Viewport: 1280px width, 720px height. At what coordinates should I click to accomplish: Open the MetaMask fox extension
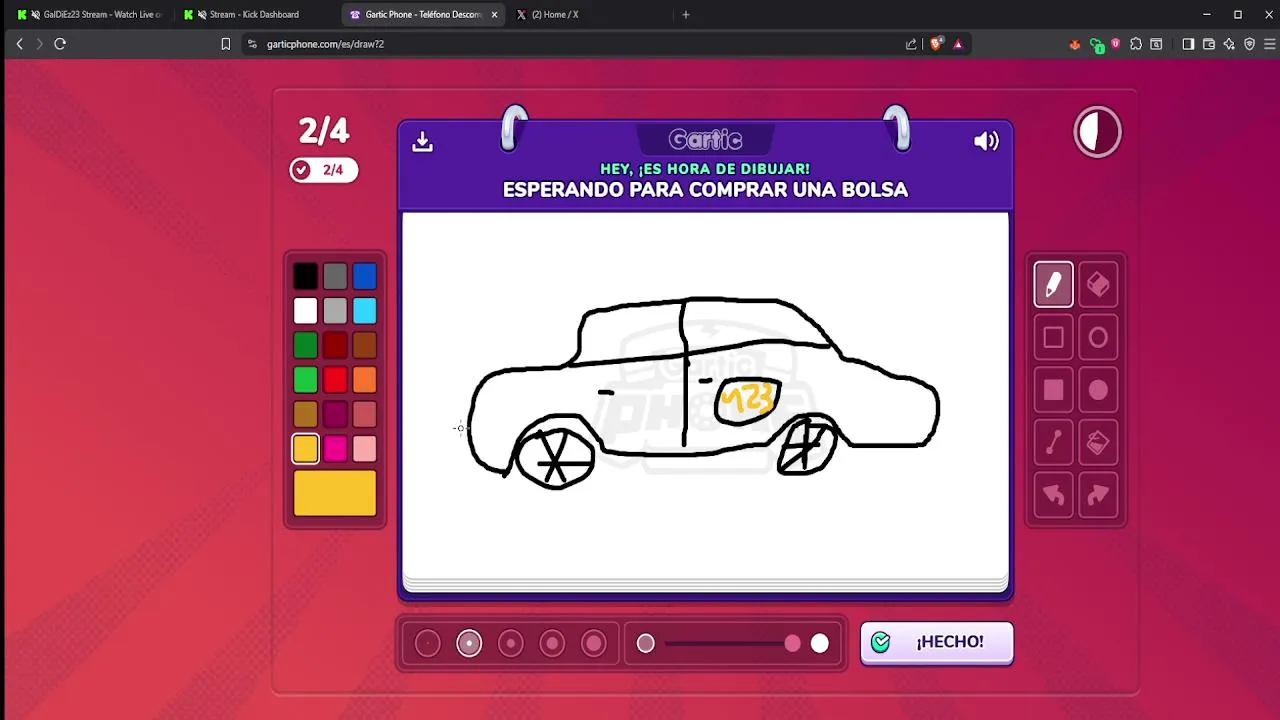click(1075, 44)
